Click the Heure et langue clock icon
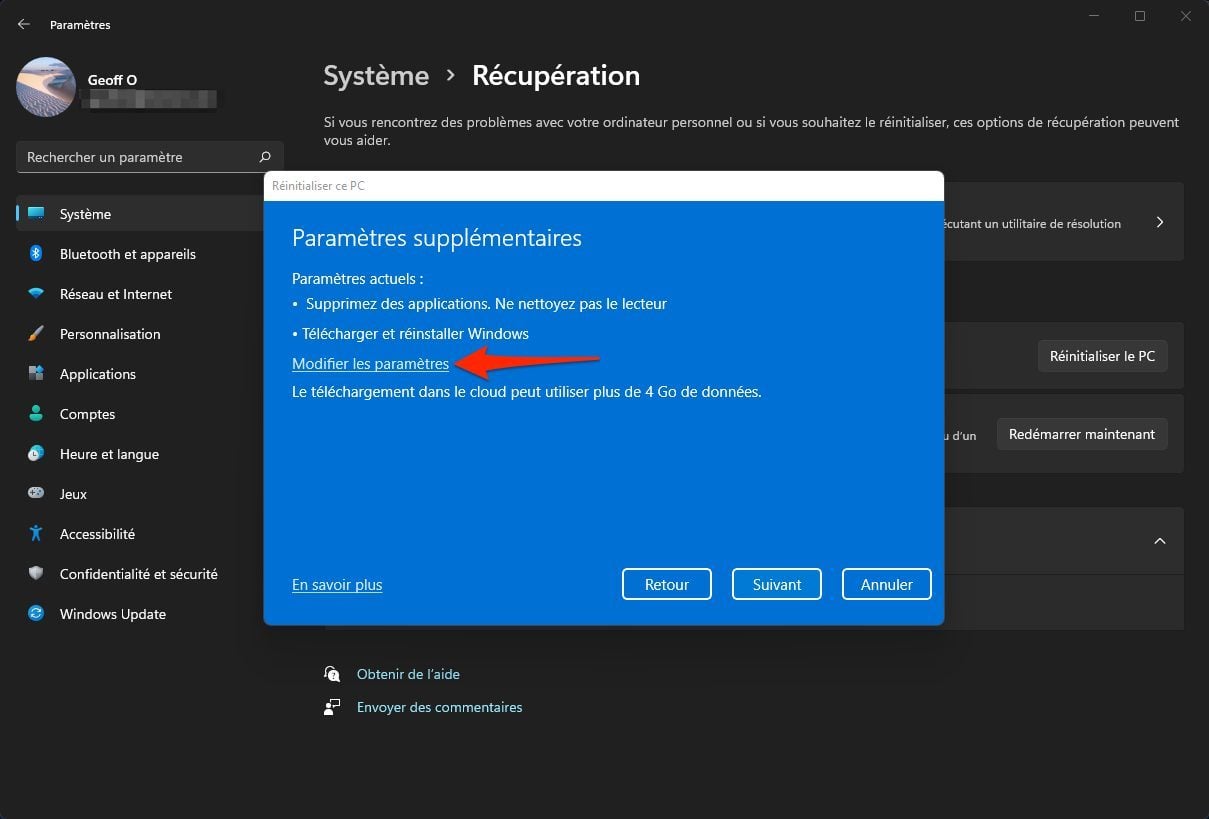The width and height of the screenshot is (1209, 819). (36, 454)
